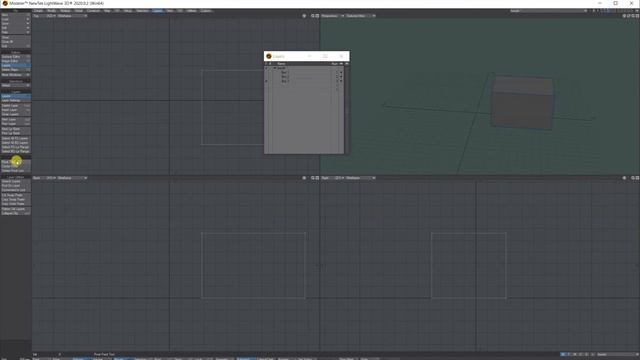Click move-view icon of Perspective viewport

coord(624,16)
